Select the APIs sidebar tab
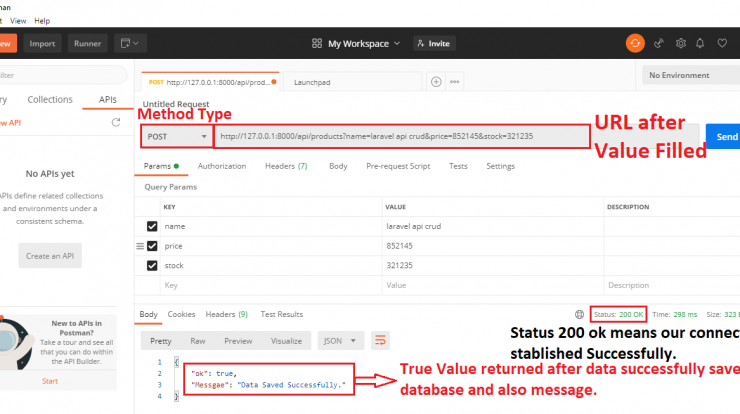The width and height of the screenshot is (740, 414). pos(108,100)
